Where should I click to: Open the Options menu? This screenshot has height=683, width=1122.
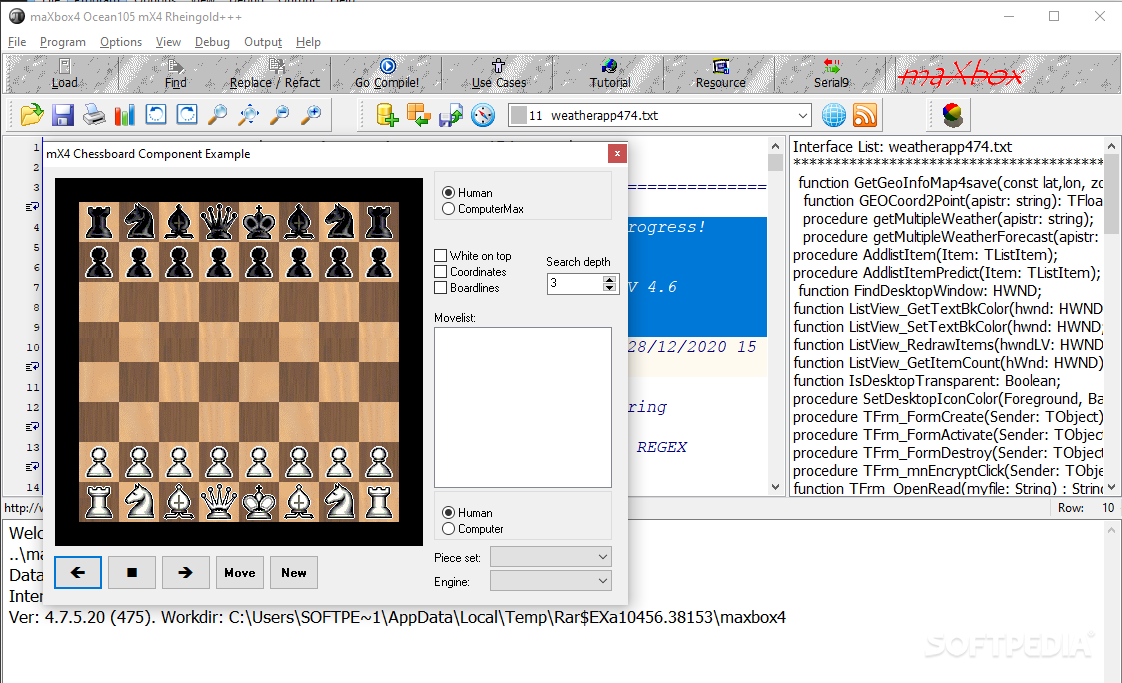pos(121,42)
